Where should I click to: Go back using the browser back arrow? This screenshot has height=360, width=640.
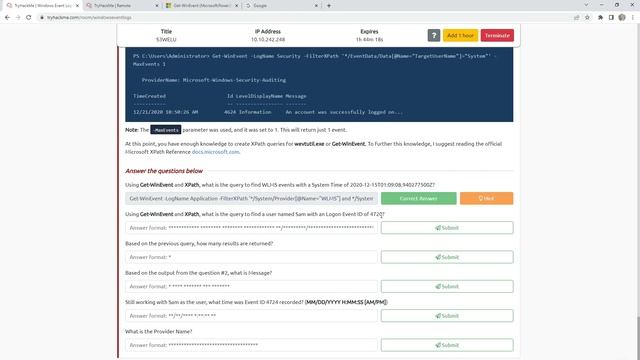point(7,18)
